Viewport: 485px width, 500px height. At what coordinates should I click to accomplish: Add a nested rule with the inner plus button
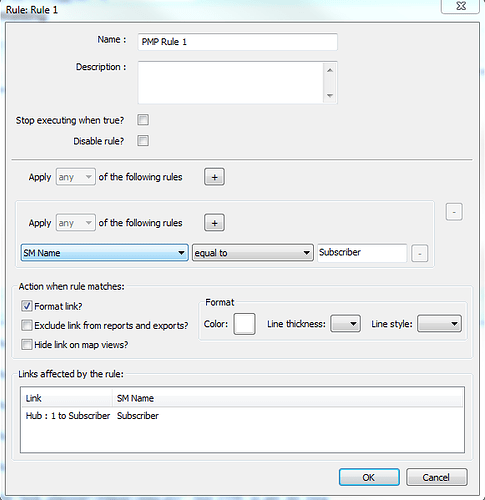(x=214, y=223)
